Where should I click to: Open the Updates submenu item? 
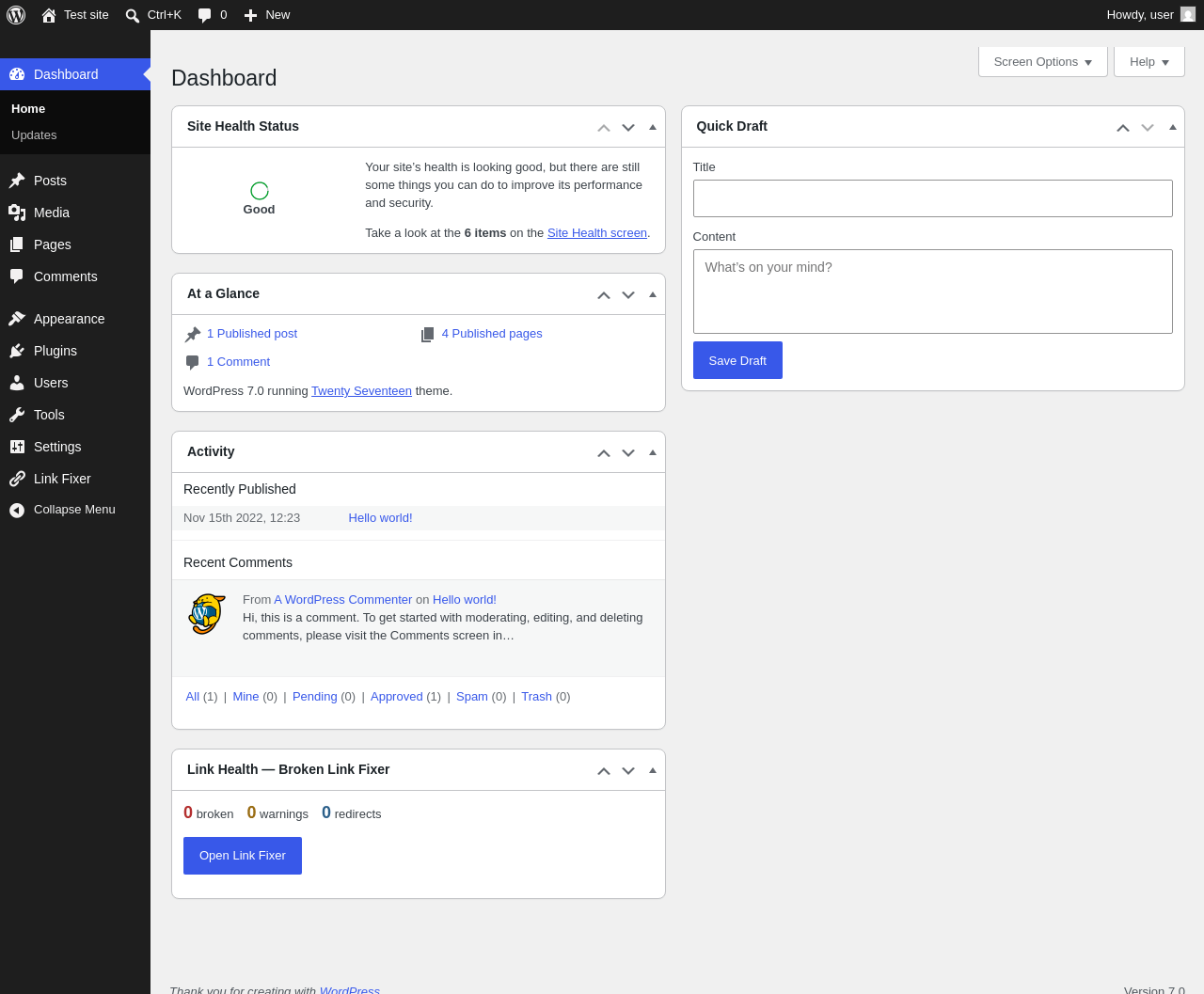(x=34, y=135)
